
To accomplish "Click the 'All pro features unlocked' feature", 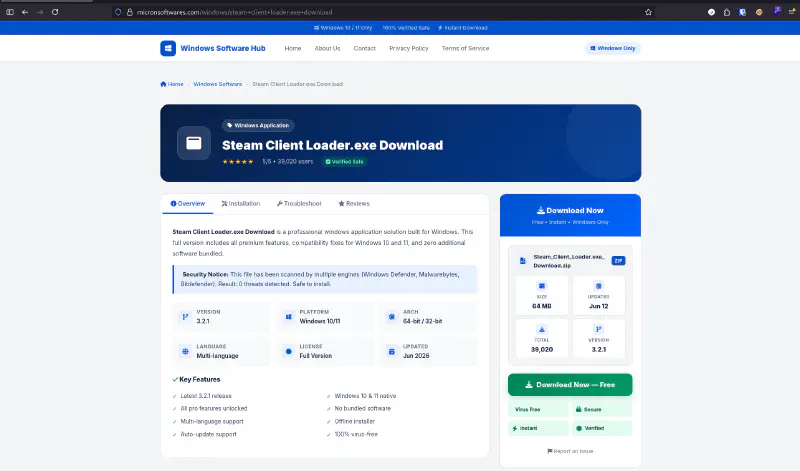I will pyautogui.click(x=213, y=408).
